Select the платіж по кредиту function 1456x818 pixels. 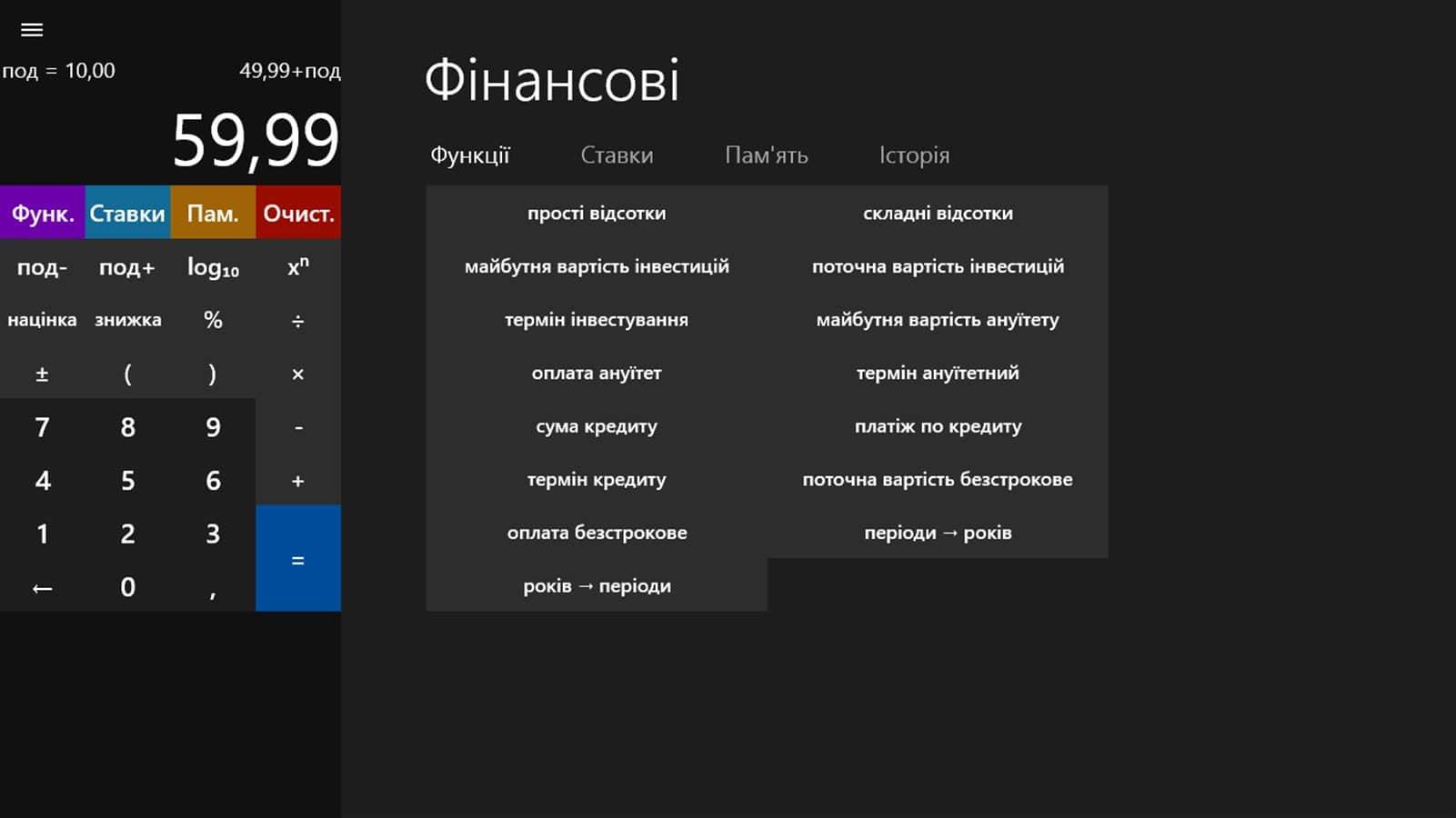pos(938,426)
